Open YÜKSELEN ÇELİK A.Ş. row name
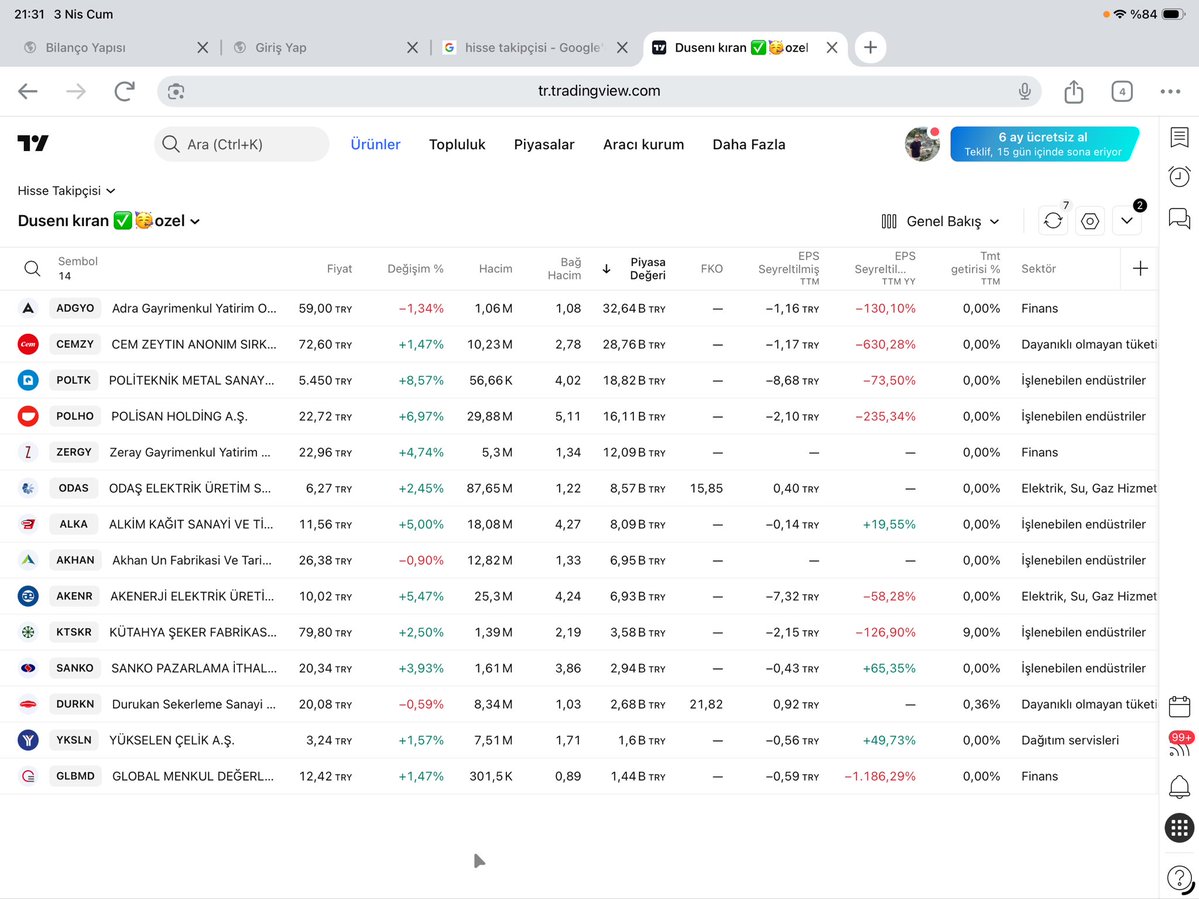The height and width of the screenshot is (899, 1199). coord(172,740)
